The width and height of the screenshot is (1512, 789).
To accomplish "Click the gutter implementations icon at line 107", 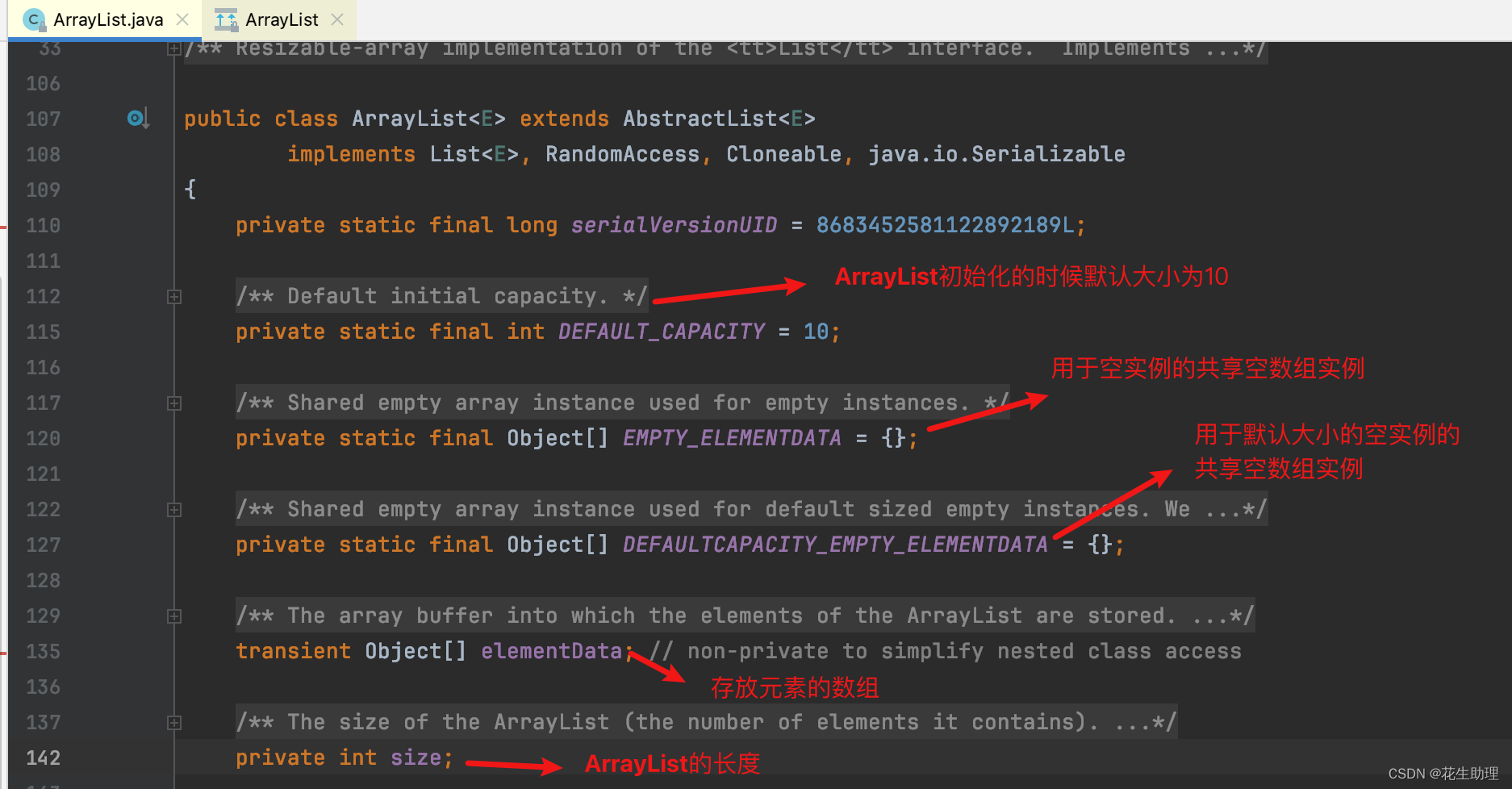I will click(138, 119).
